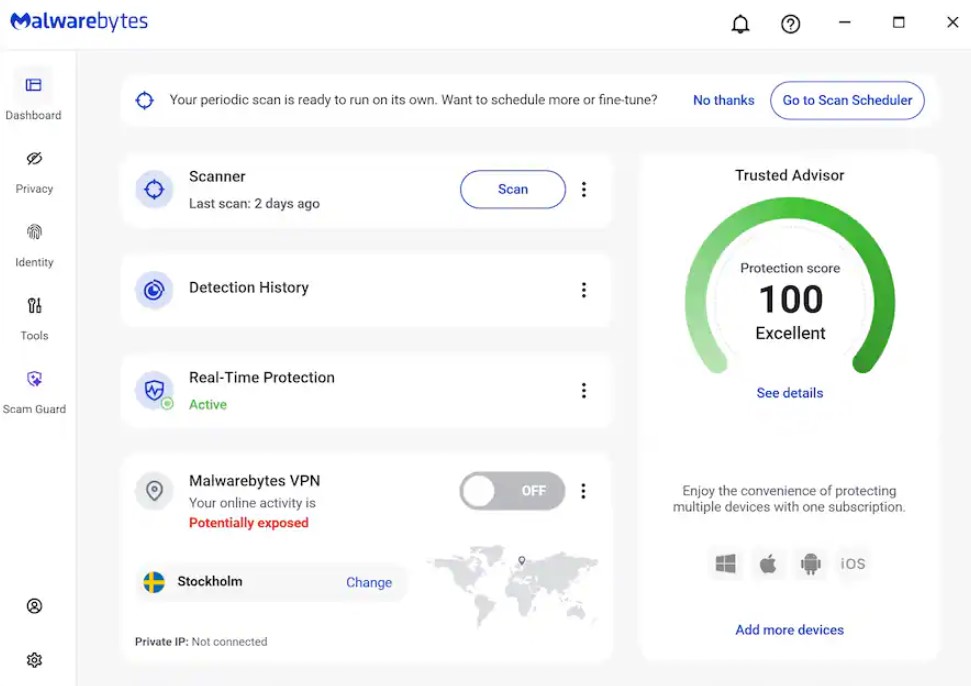Click the Sweden flag icon
The image size is (971, 686).
[154, 582]
